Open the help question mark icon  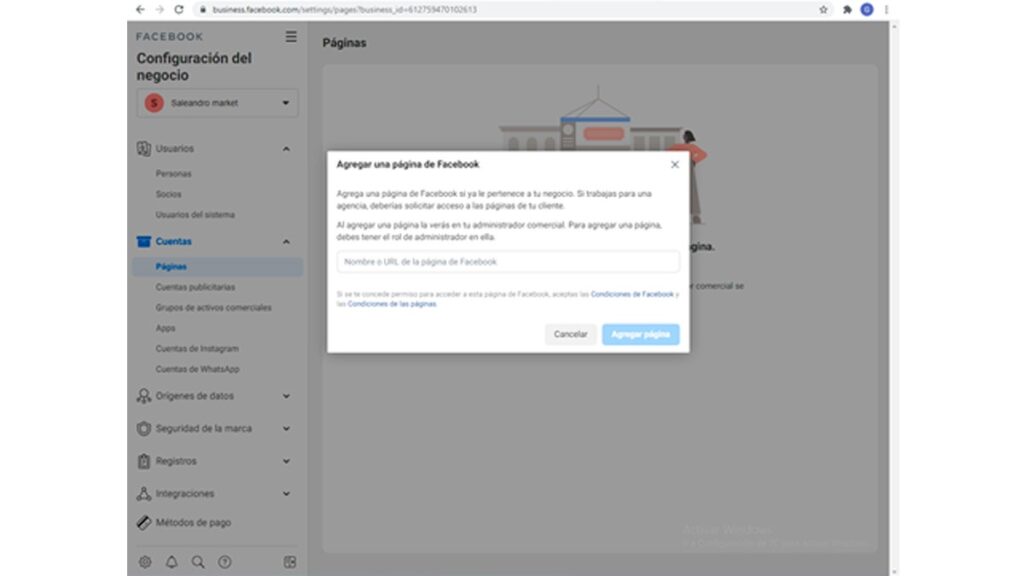tap(225, 562)
